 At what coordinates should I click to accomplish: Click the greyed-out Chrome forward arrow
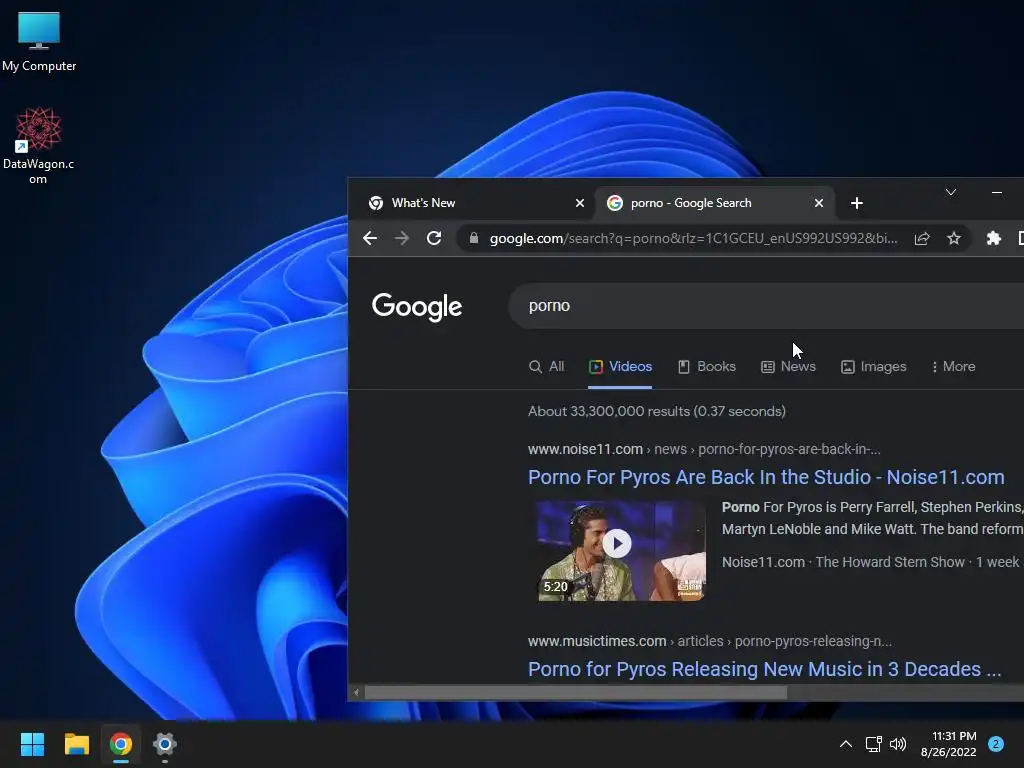pyautogui.click(x=402, y=238)
